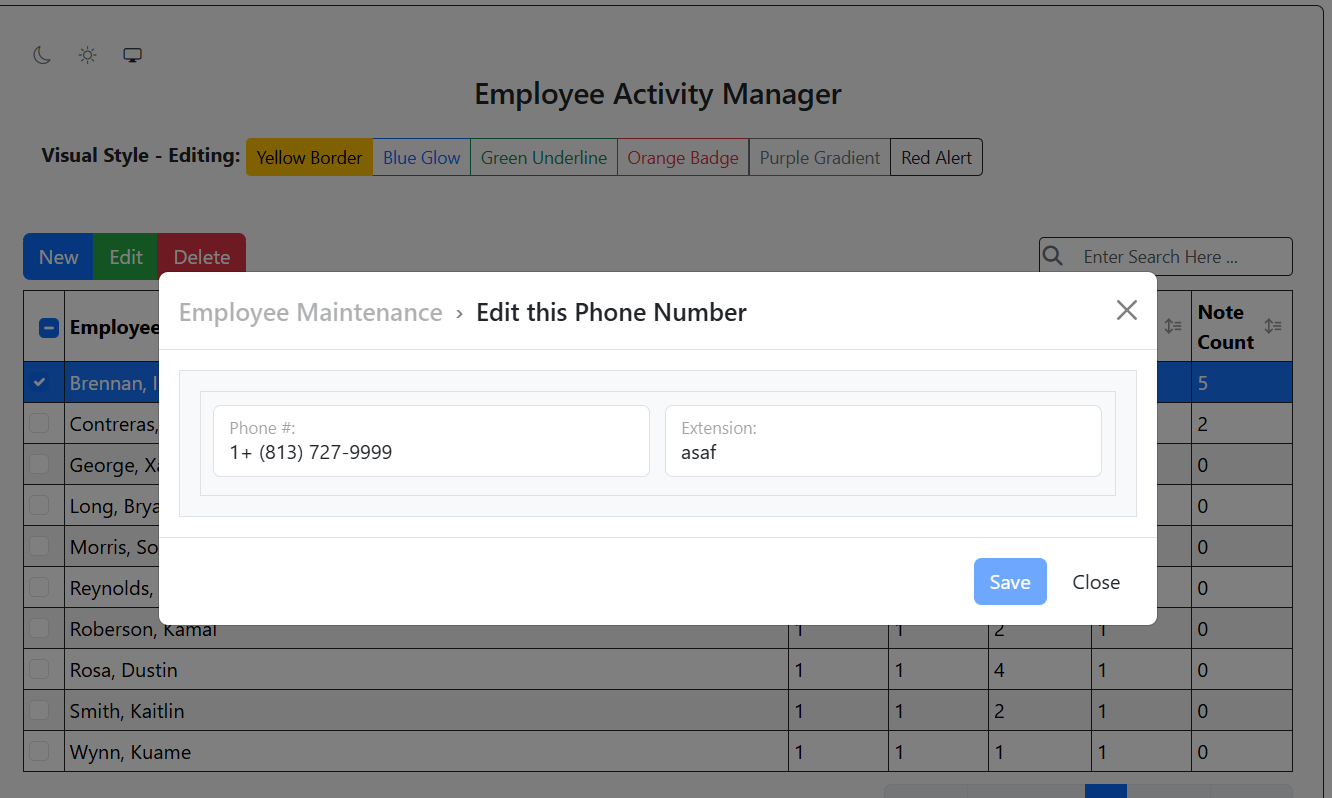Apply the Purple Gradient style
This screenshot has height=798, width=1332.
tap(819, 158)
